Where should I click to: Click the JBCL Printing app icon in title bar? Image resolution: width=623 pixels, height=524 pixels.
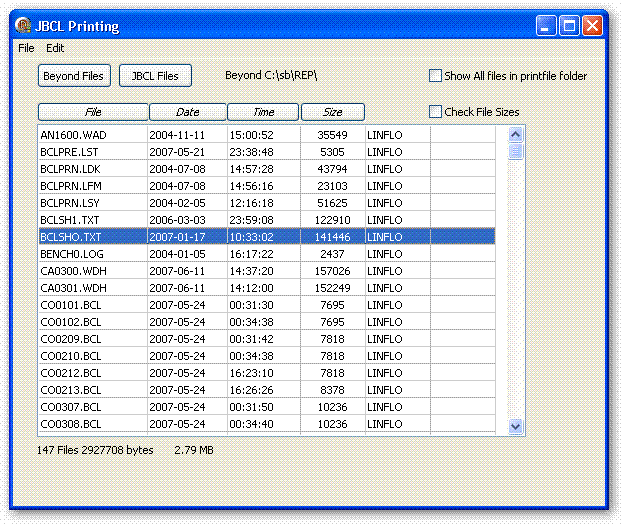[22, 26]
